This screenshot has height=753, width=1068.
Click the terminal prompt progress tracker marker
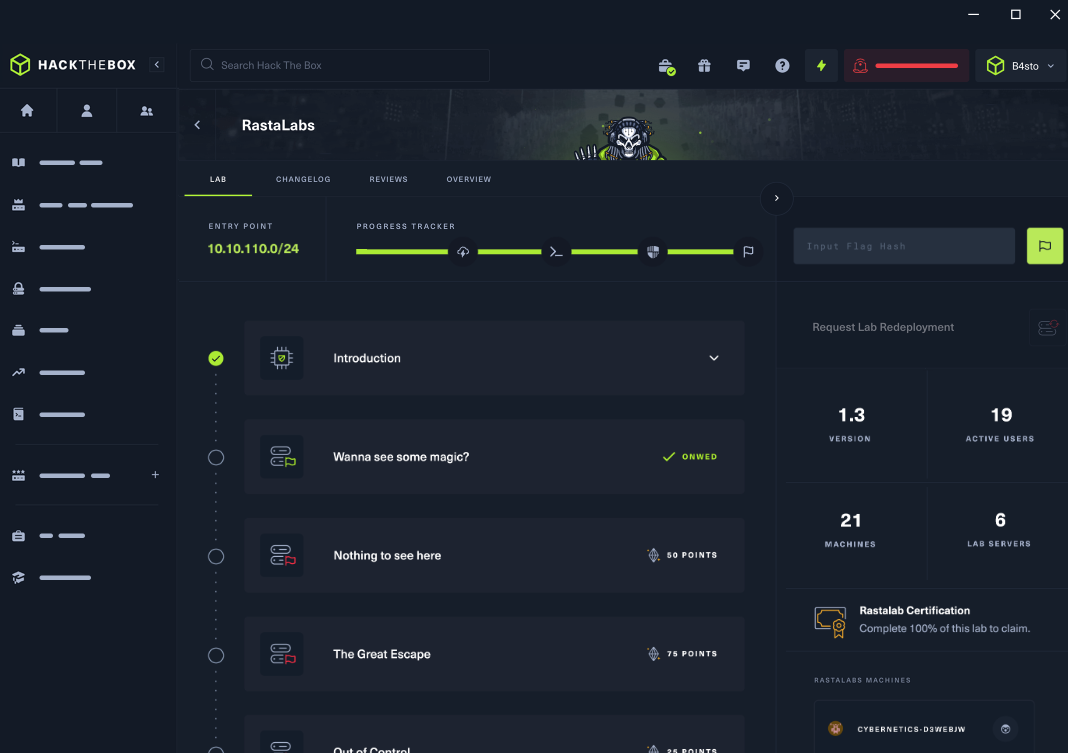click(x=556, y=252)
